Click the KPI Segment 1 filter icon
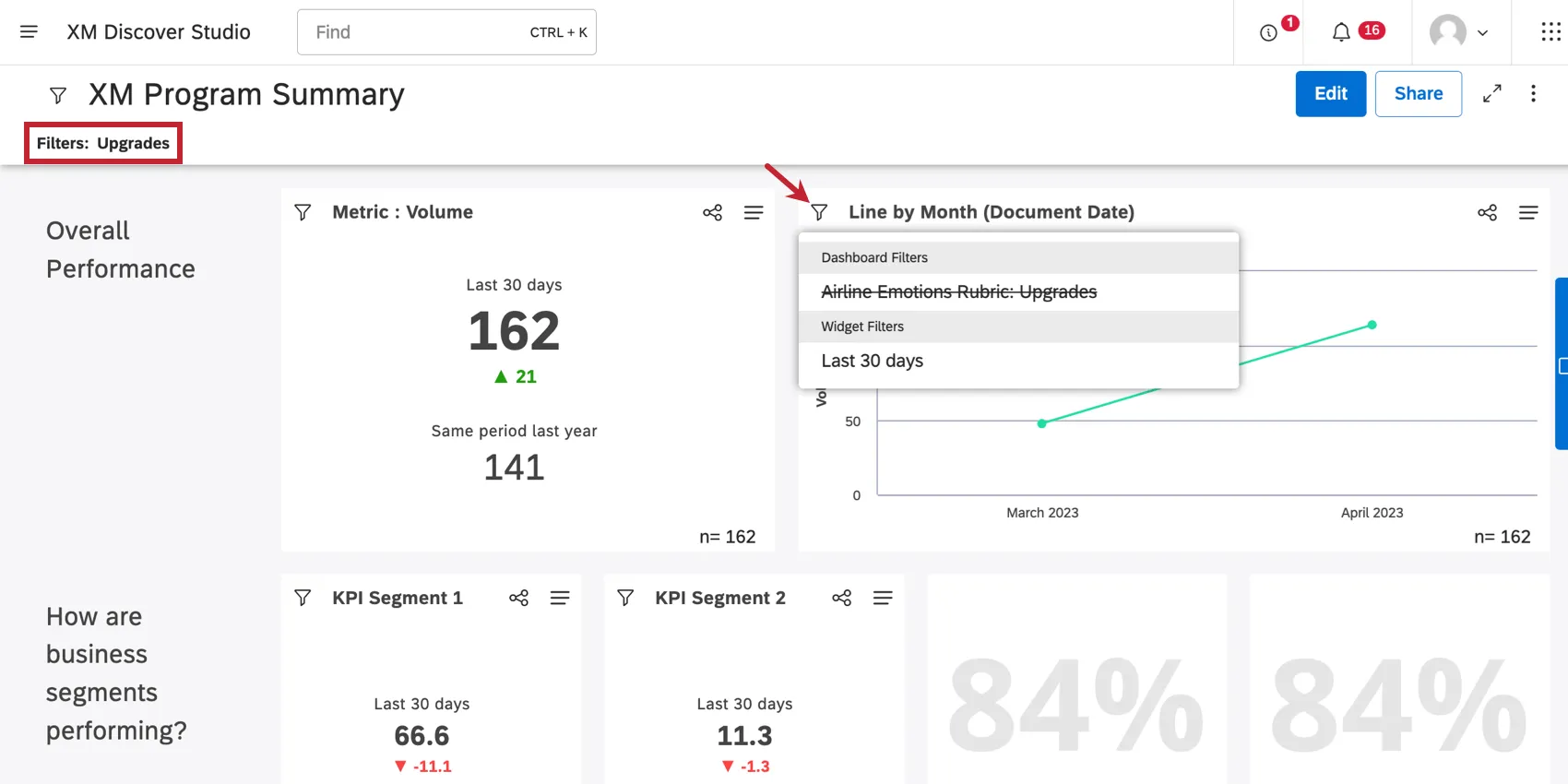Screen dimensions: 1568x784 [x=303, y=598]
